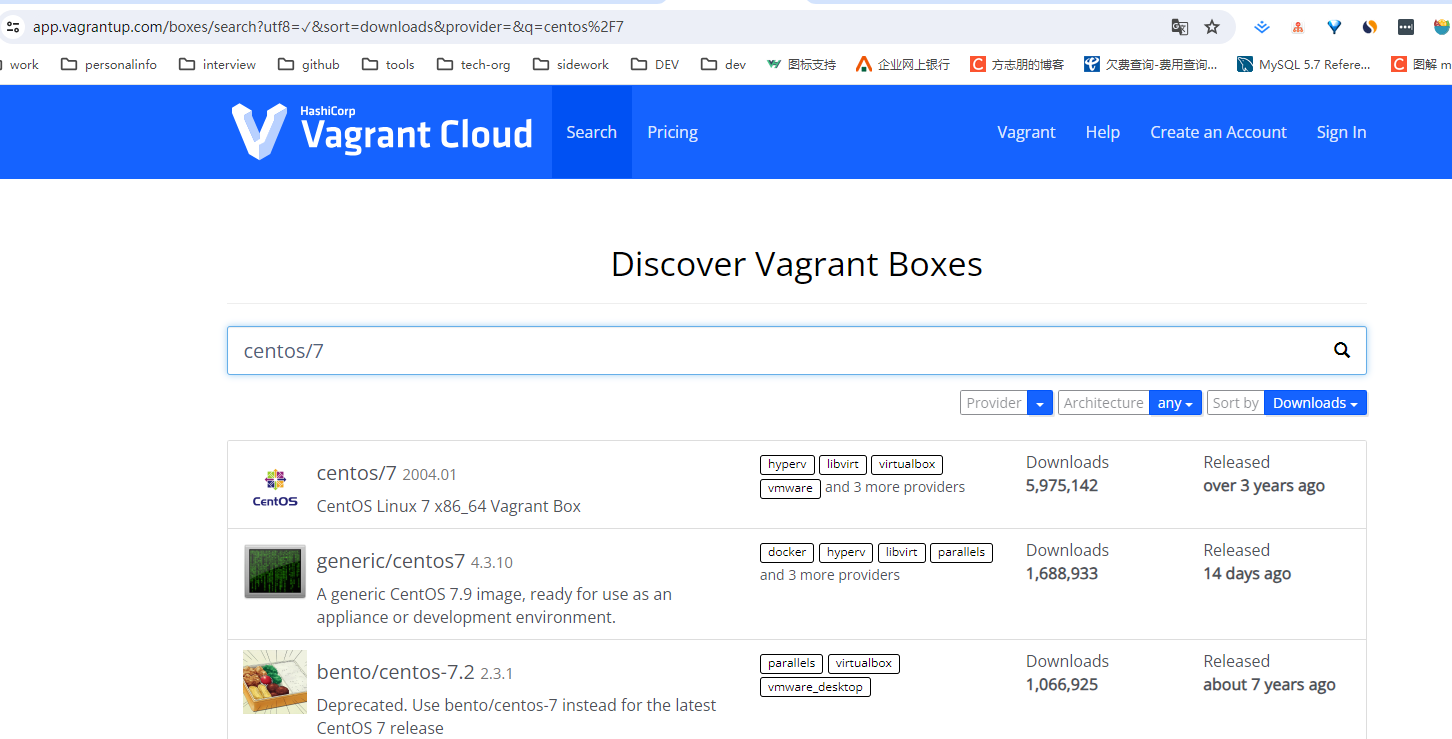This screenshot has height=739, width=1452.
Task: Select the Search tab in header
Action: pyautogui.click(x=591, y=132)
